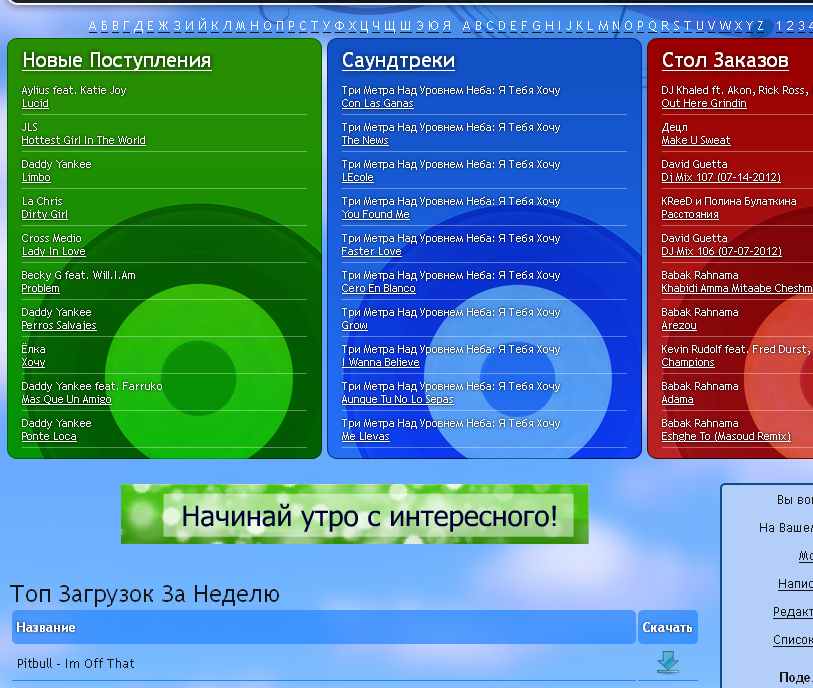
Task: Go to the Champions song link
Action: (687, 363)
